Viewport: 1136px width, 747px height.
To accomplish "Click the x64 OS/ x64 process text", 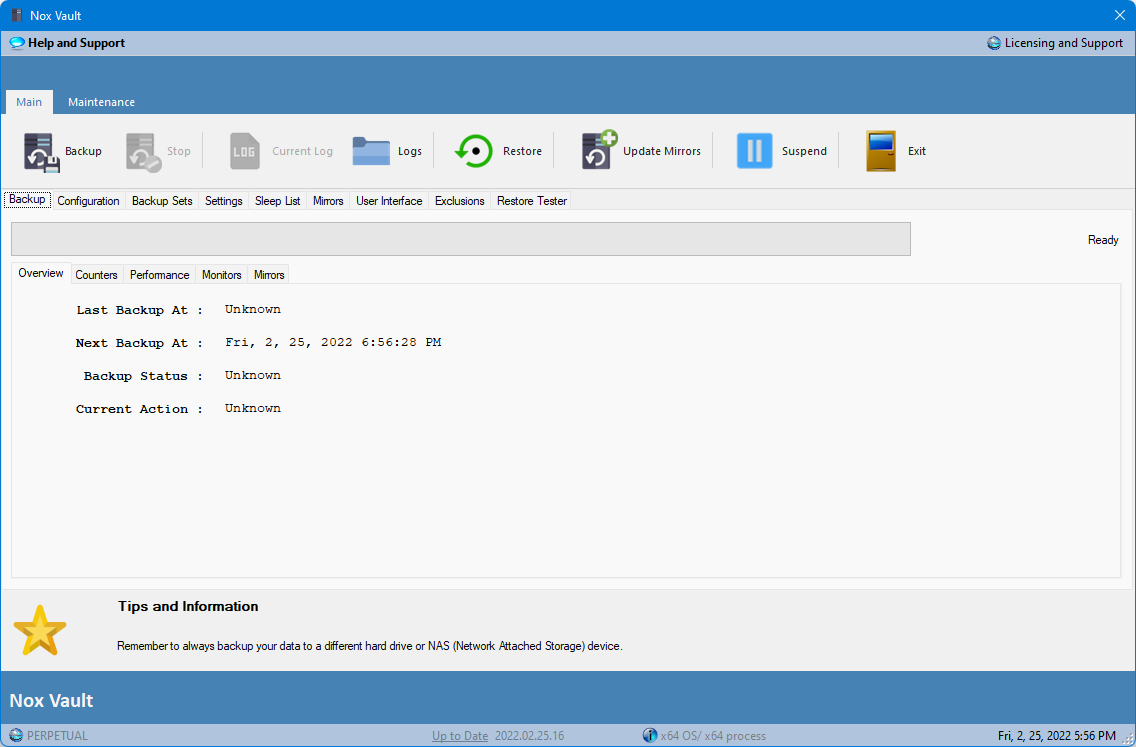I will click(x=713, y=735).
